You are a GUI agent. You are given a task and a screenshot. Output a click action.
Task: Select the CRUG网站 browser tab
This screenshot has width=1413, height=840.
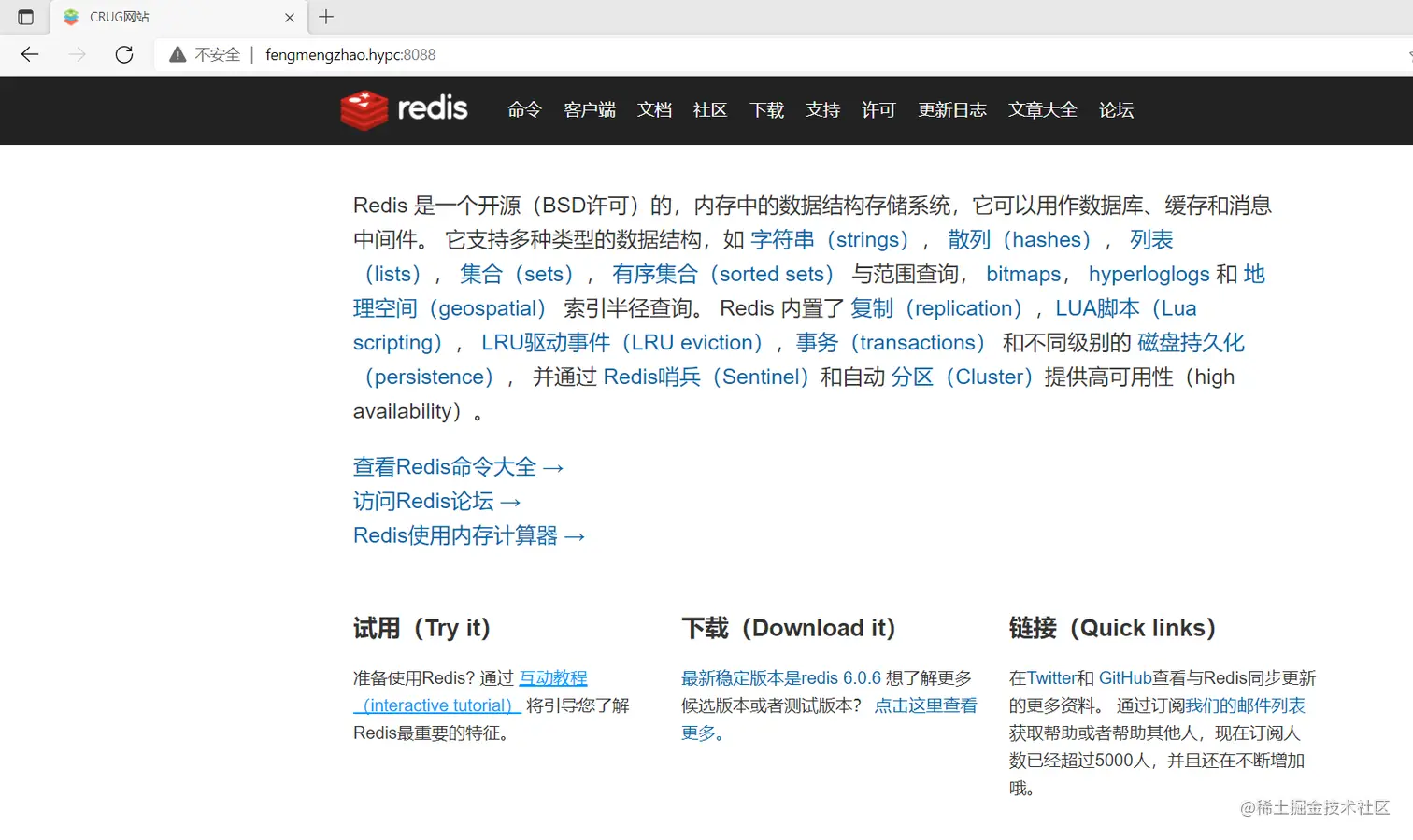click(178, 17)
